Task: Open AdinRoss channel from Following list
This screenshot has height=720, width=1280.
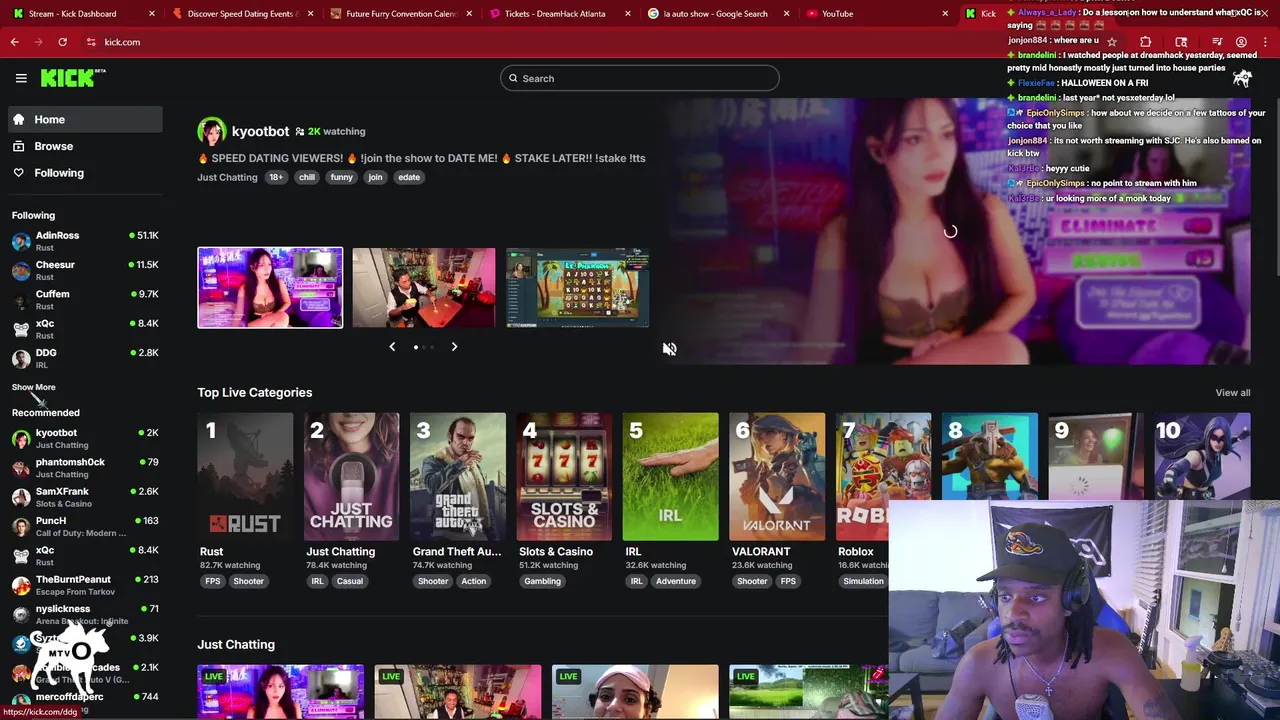Action: (x=85, y=241)
